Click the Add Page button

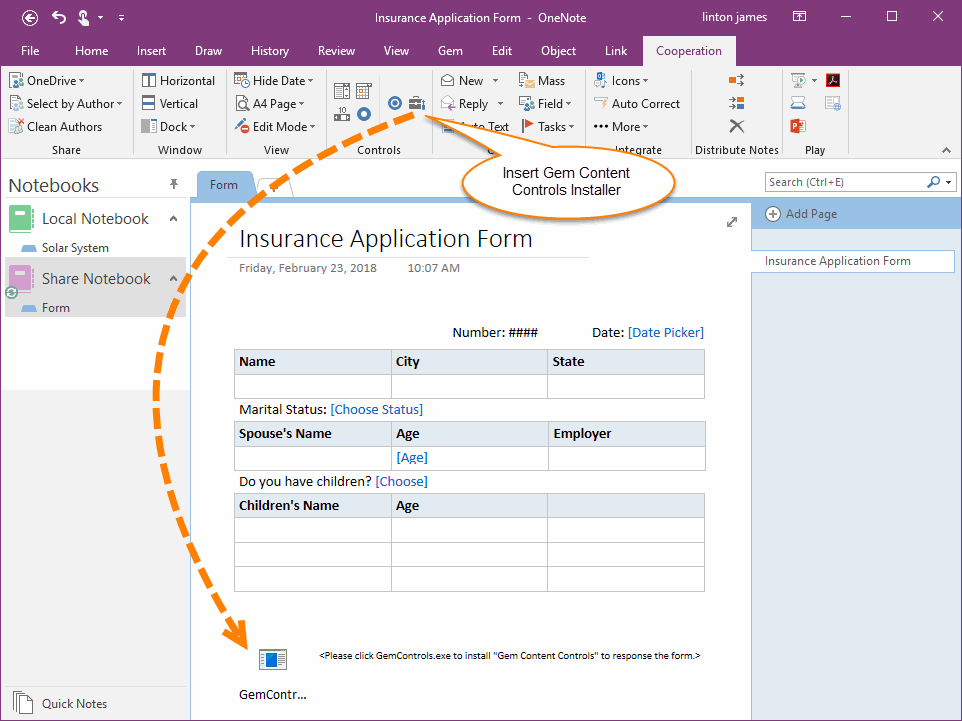coord(801,214)
